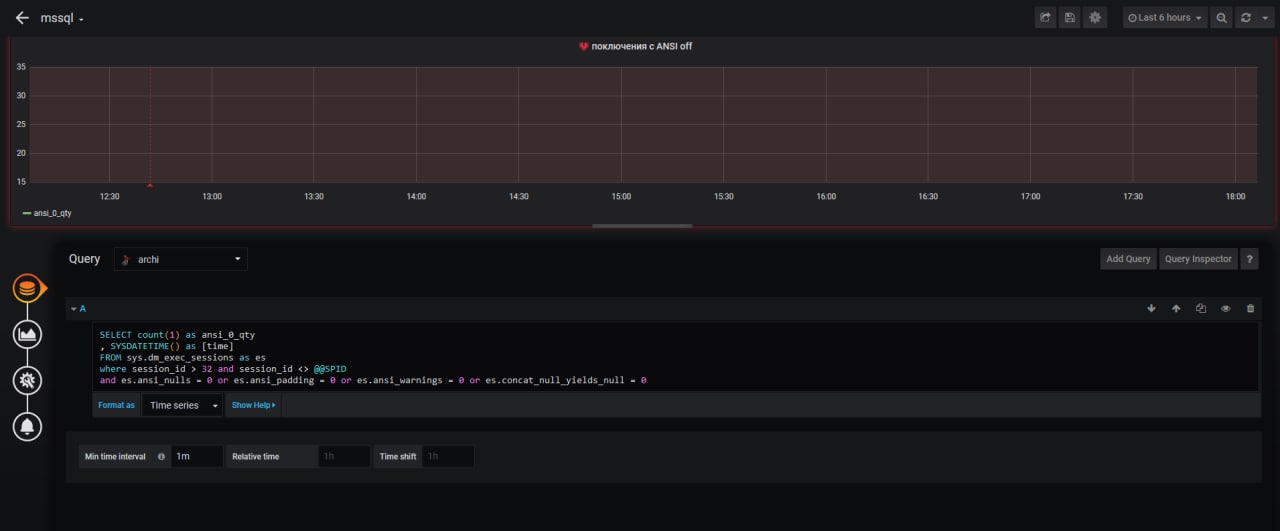
Task: Duplicate query A
Action: click(1201, 309)
